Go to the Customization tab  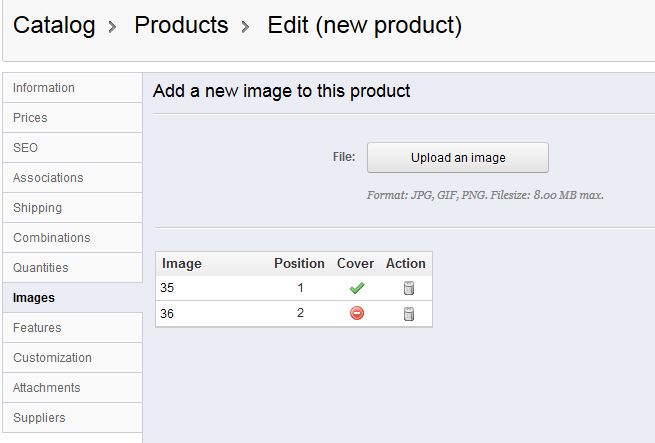click(x=52, y=358)
